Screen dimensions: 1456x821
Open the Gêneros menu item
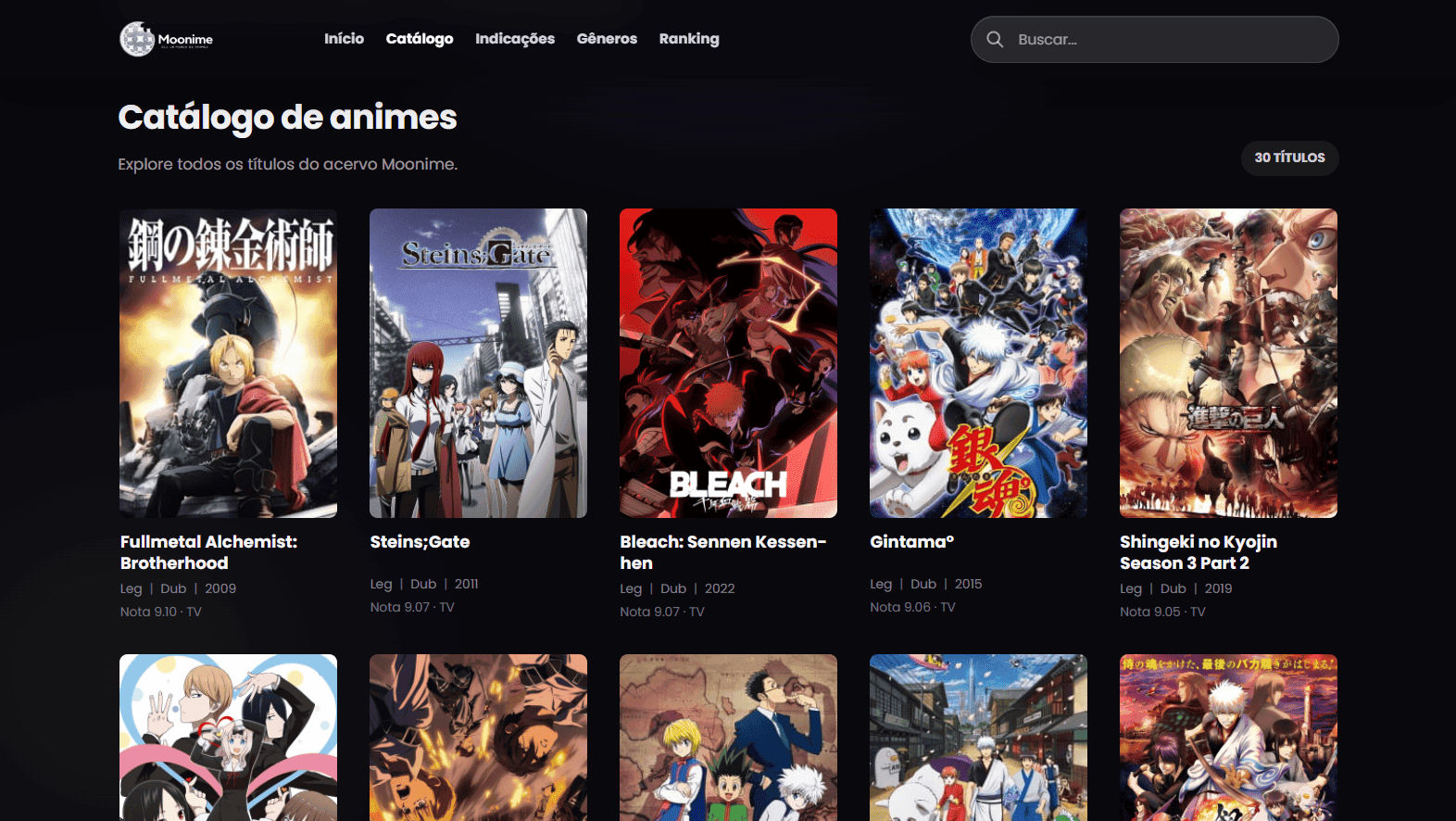coord(607,39)
